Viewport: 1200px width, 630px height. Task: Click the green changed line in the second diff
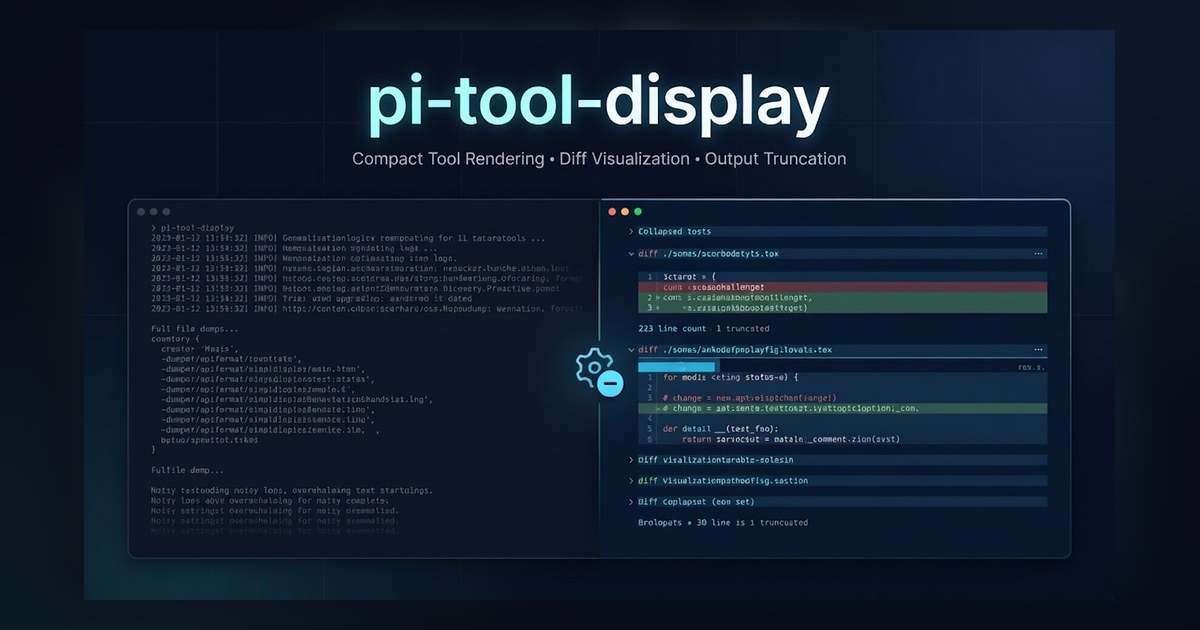click(x=842, y=408)
